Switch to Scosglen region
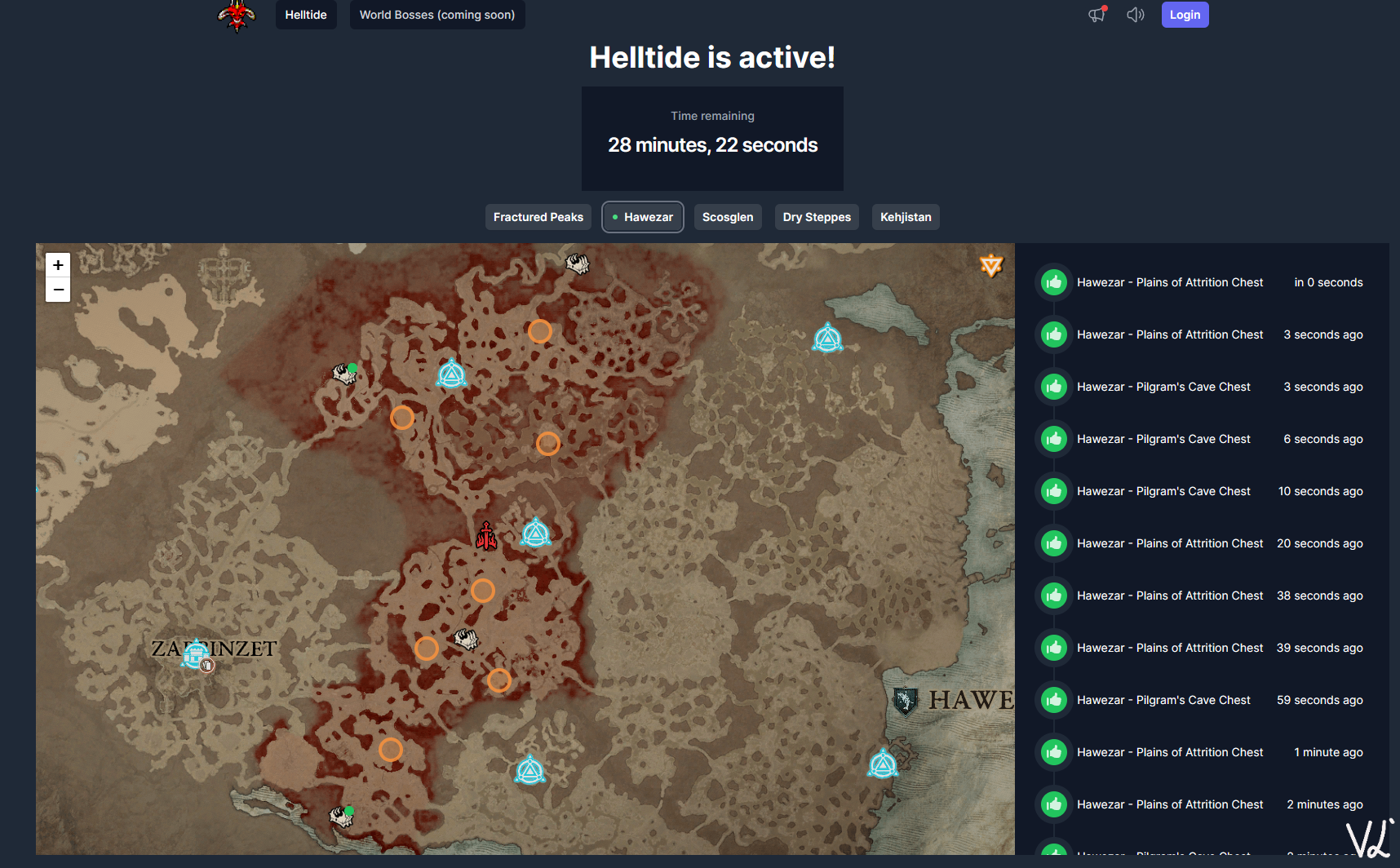Viewport: 1400px width, 868px height. click(x=728, y=217)
